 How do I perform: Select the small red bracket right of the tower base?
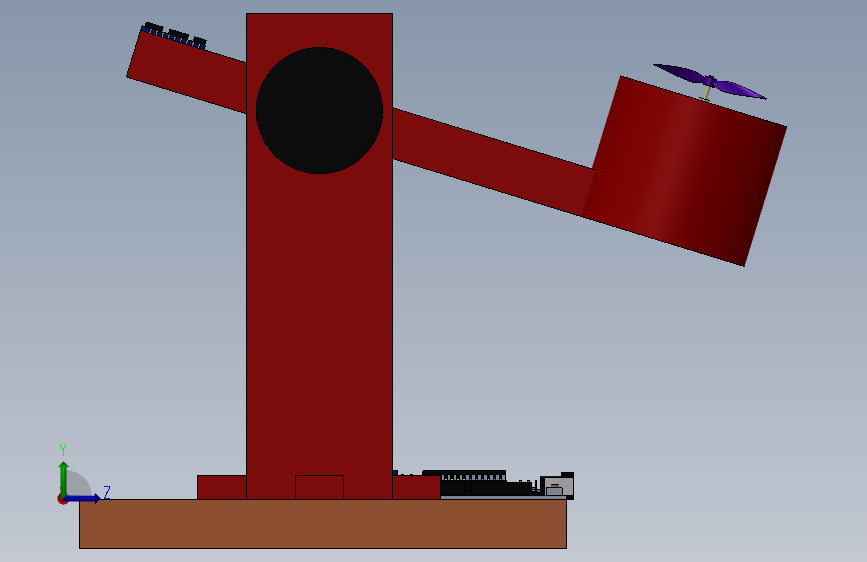click(x=416, y=487)
